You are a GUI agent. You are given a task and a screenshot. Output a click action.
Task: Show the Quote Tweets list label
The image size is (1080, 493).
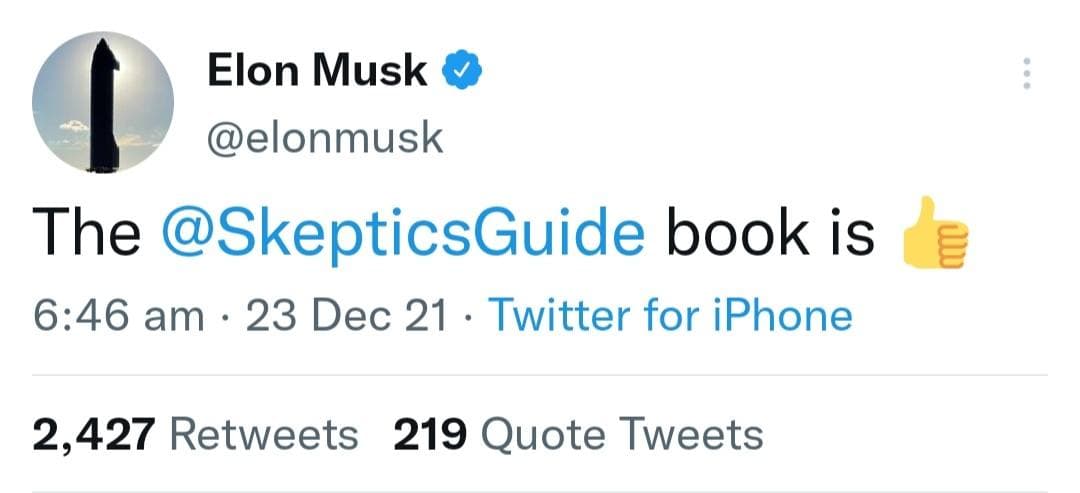click(x=622, y=435)
